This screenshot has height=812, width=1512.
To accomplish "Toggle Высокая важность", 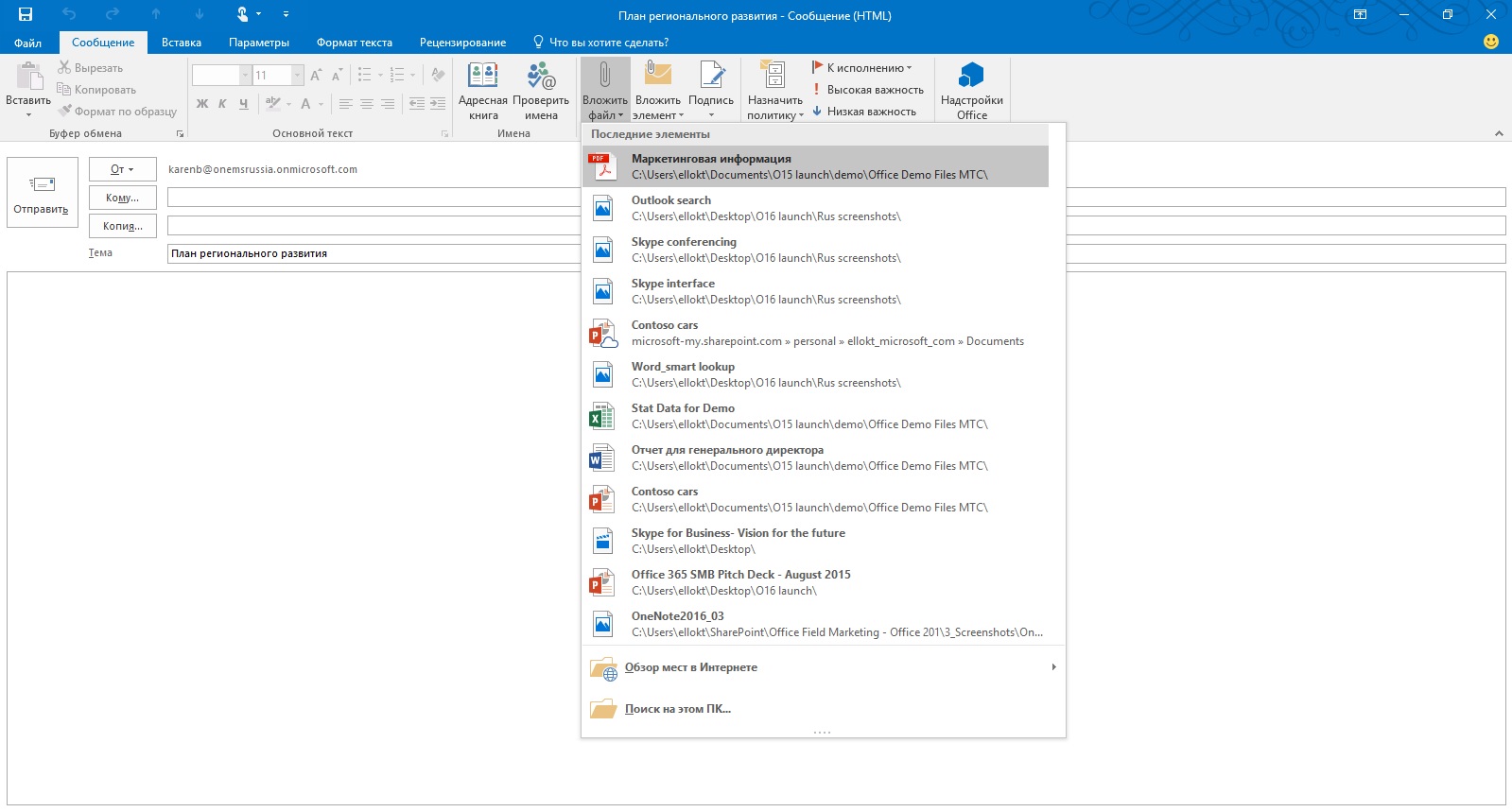I will [867, 90].
